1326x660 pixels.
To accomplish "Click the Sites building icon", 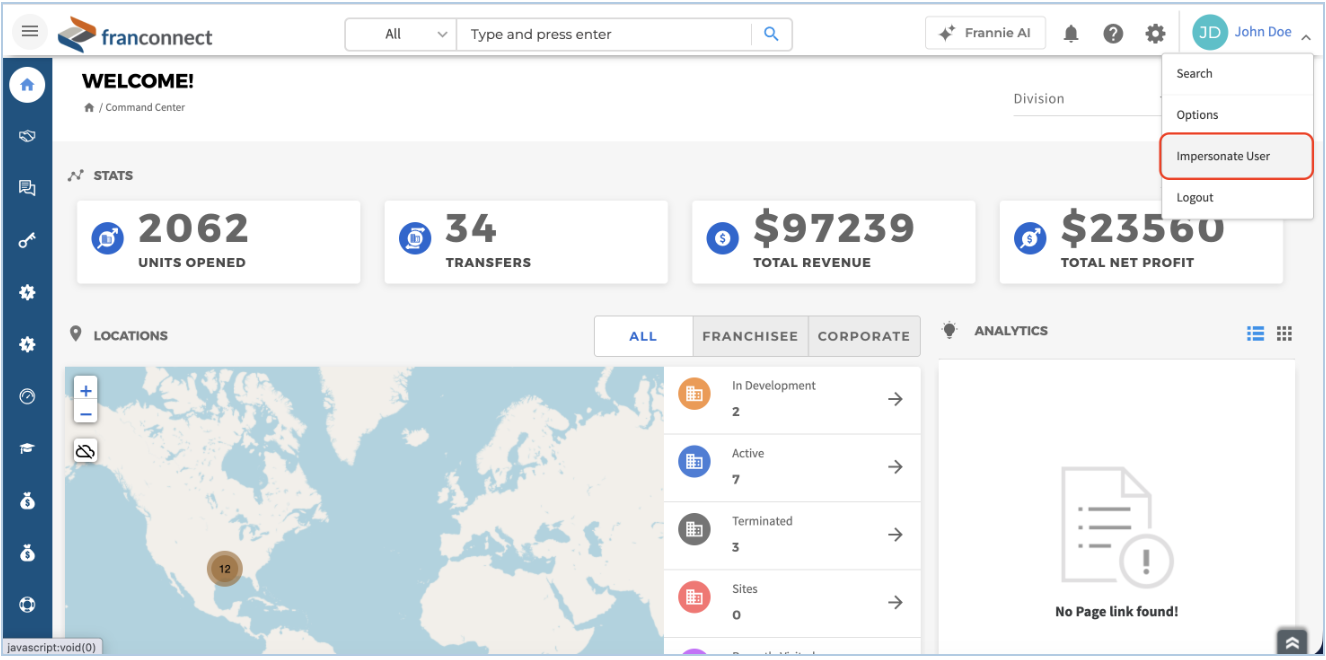I will point(694,598).
